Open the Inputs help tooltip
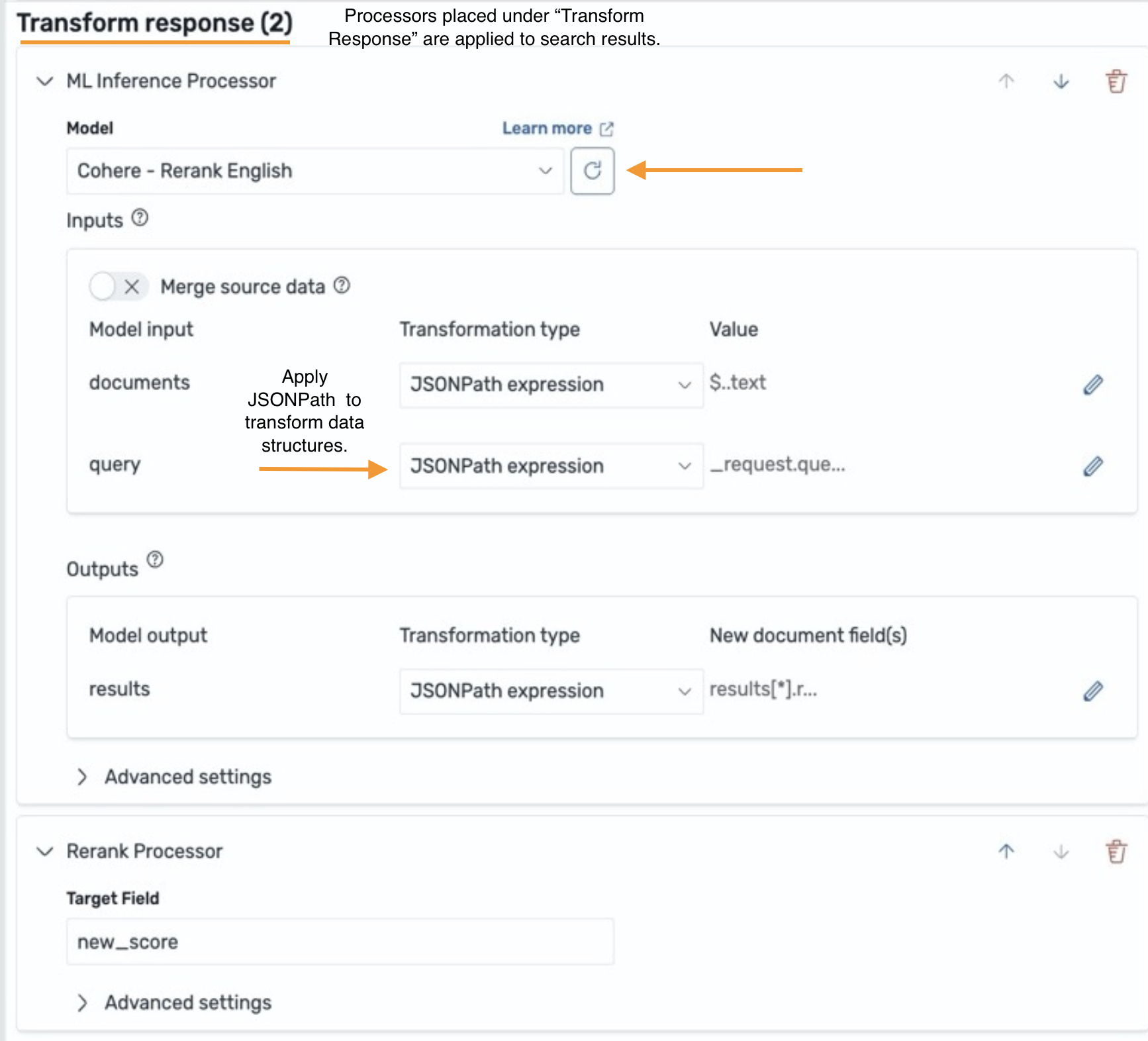The width and height of the screenshot is (1148, 1041). click(140, 218)
